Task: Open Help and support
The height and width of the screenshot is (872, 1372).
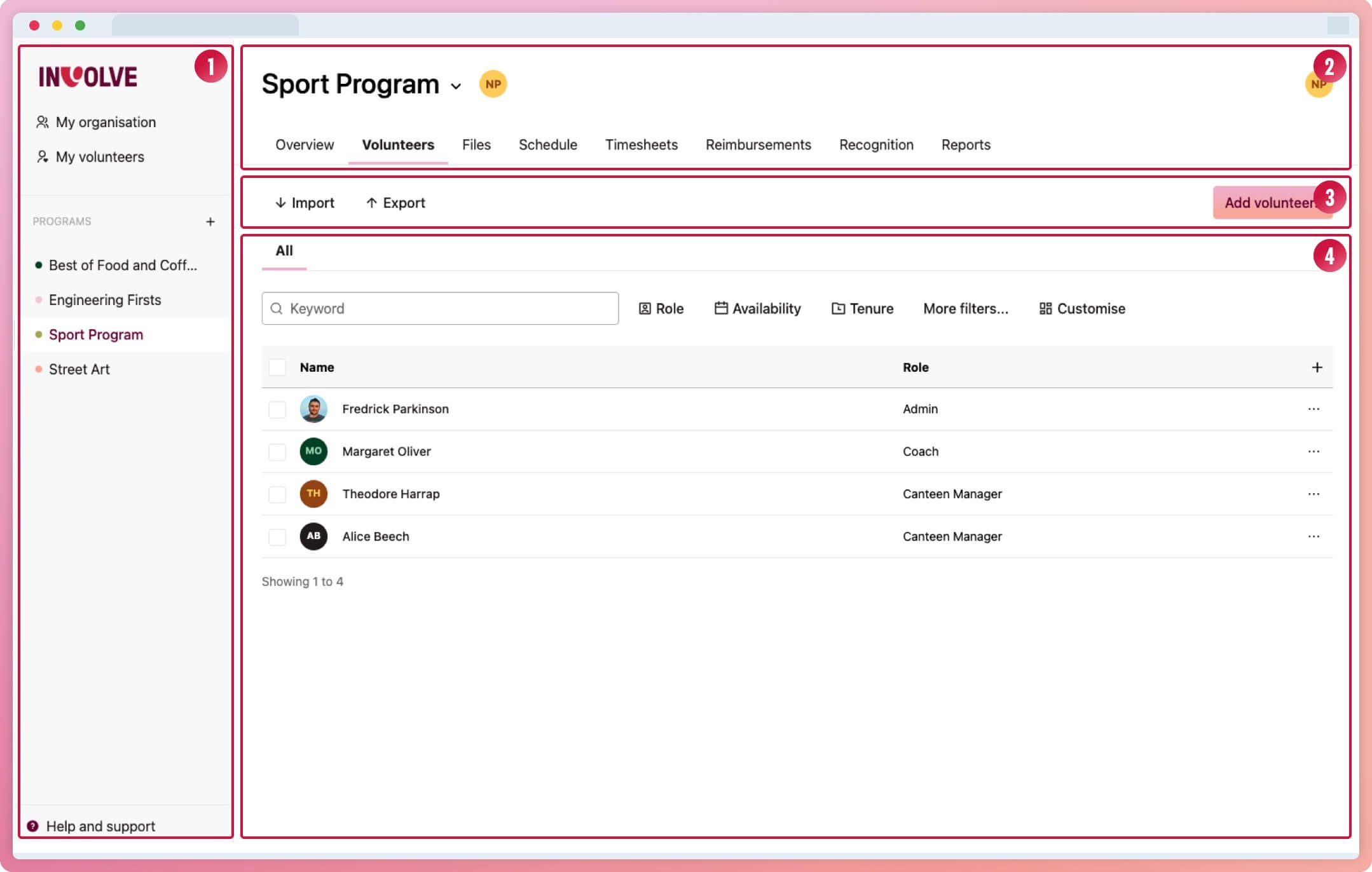Action: (100, 826)
